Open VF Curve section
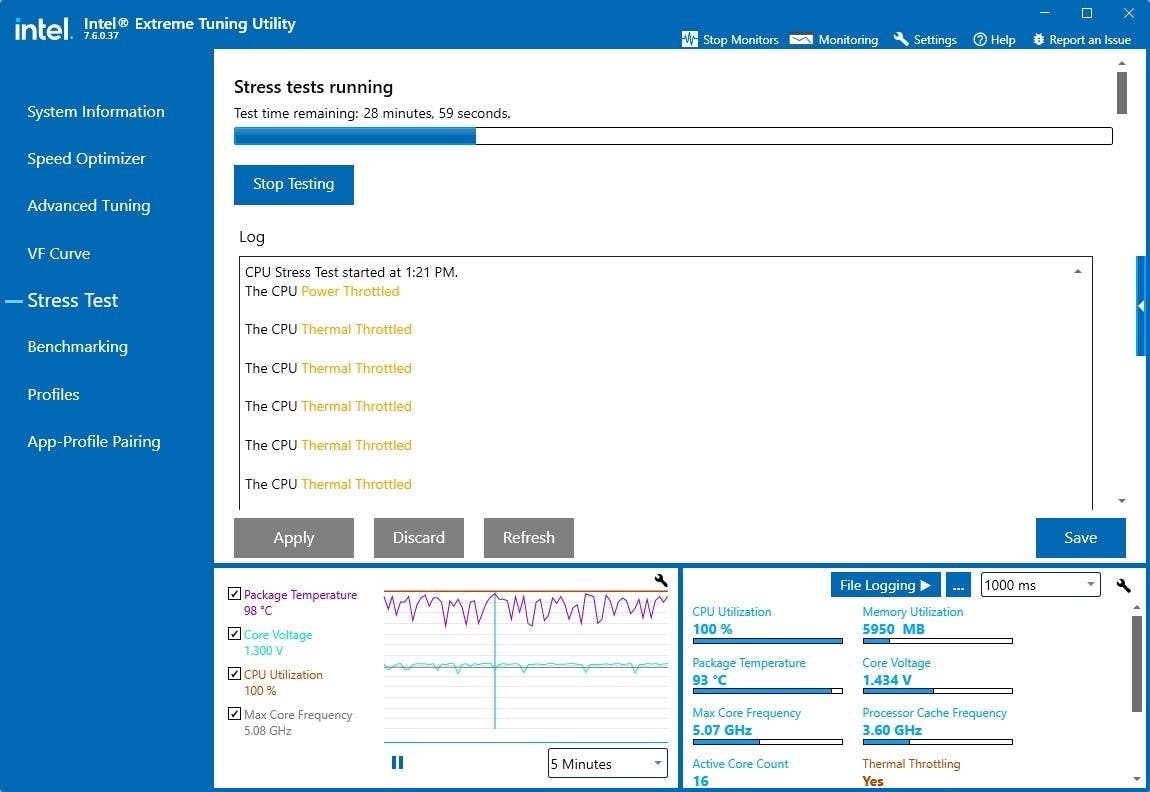This screenshot has height=792, width=1150. (x=59, y=254)
